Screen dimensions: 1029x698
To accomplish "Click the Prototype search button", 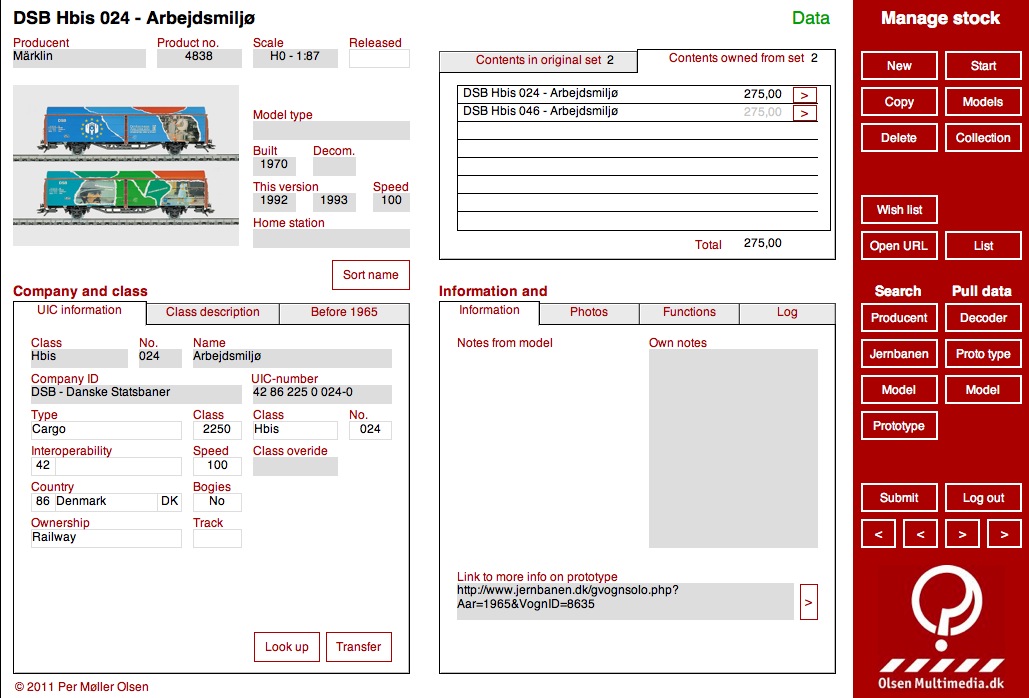I will pos(899,426).
